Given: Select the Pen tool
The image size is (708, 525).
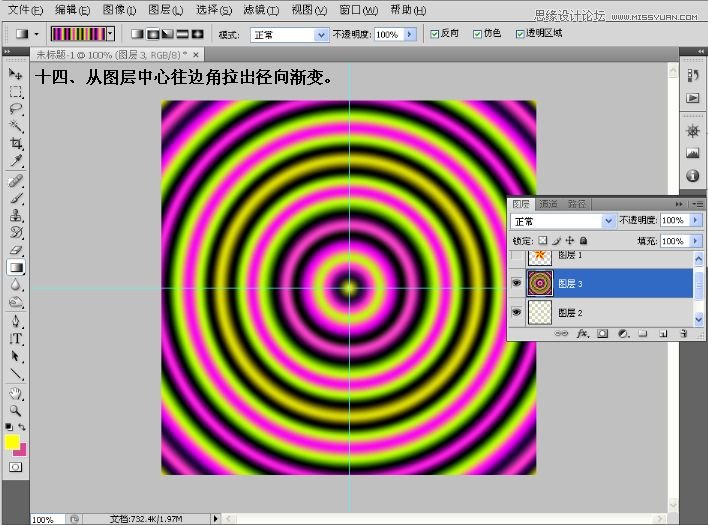Looking at the screenshot, I should (x=15, y=321).
